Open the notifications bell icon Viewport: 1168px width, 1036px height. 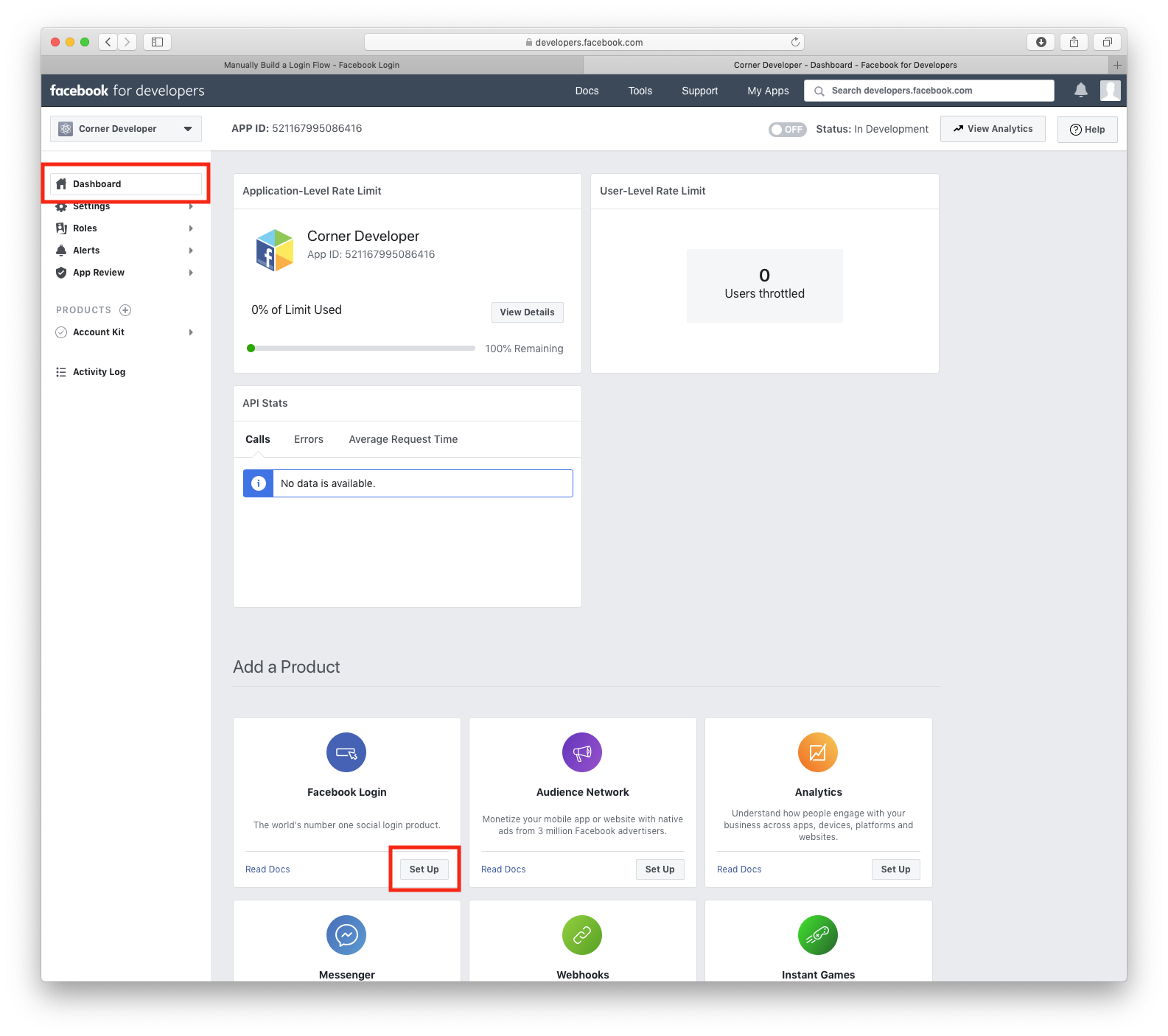pos(1081,91)
